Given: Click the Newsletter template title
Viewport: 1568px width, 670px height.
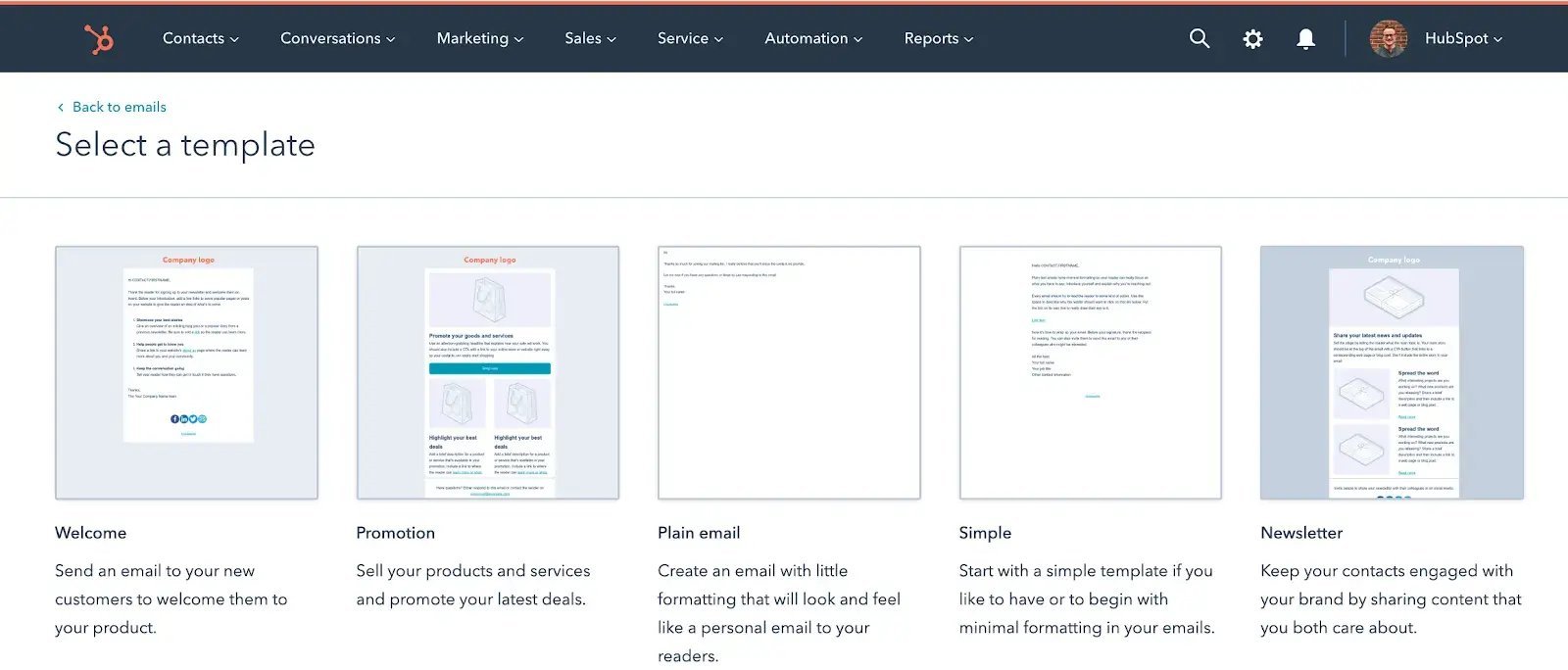Looking at the screenshot, I should [1301, 533].
